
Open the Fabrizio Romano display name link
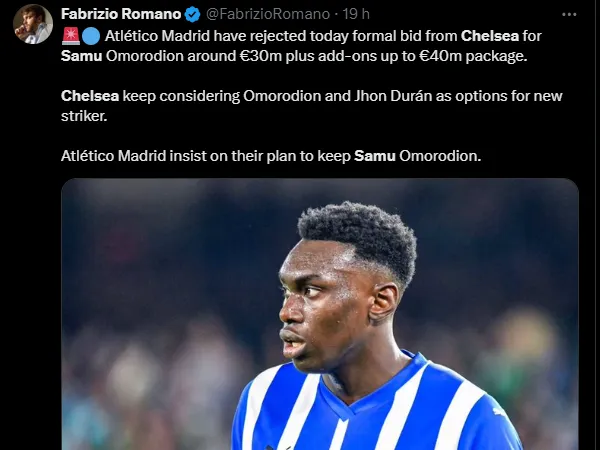coord(121,14)
